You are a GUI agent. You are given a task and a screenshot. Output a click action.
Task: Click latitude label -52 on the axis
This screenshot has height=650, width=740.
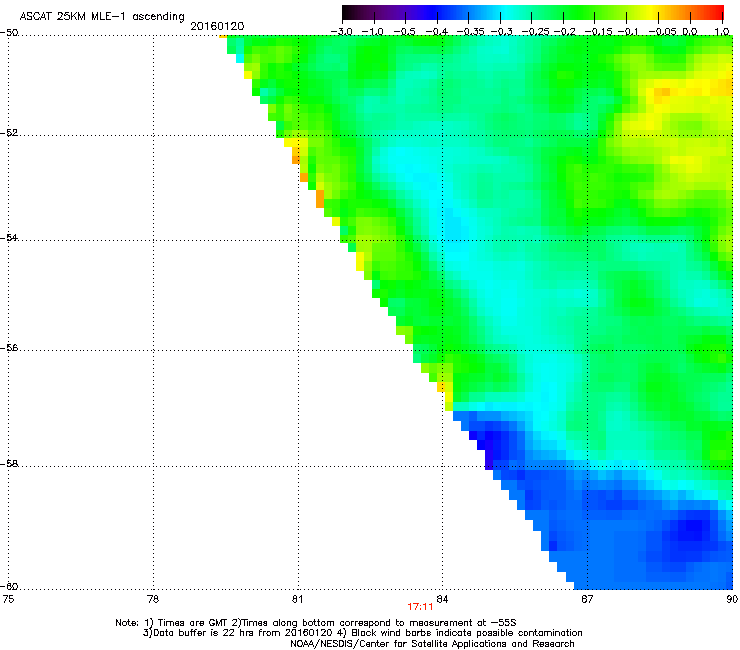coord(9,133)
